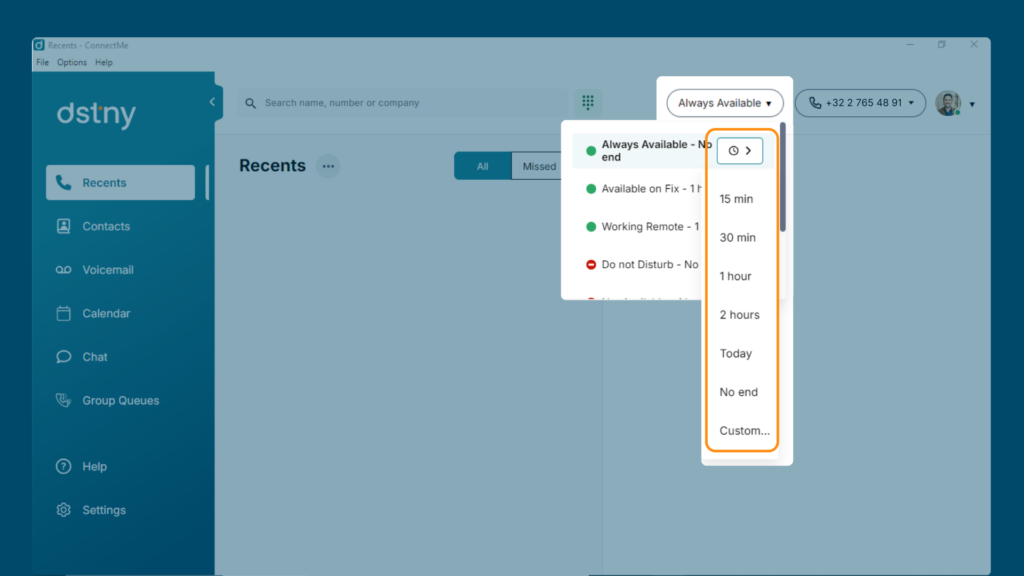This screenshot has width=1024, height=576.
Task: Open the dial pad grid icon
Action: tap(588, 103)
